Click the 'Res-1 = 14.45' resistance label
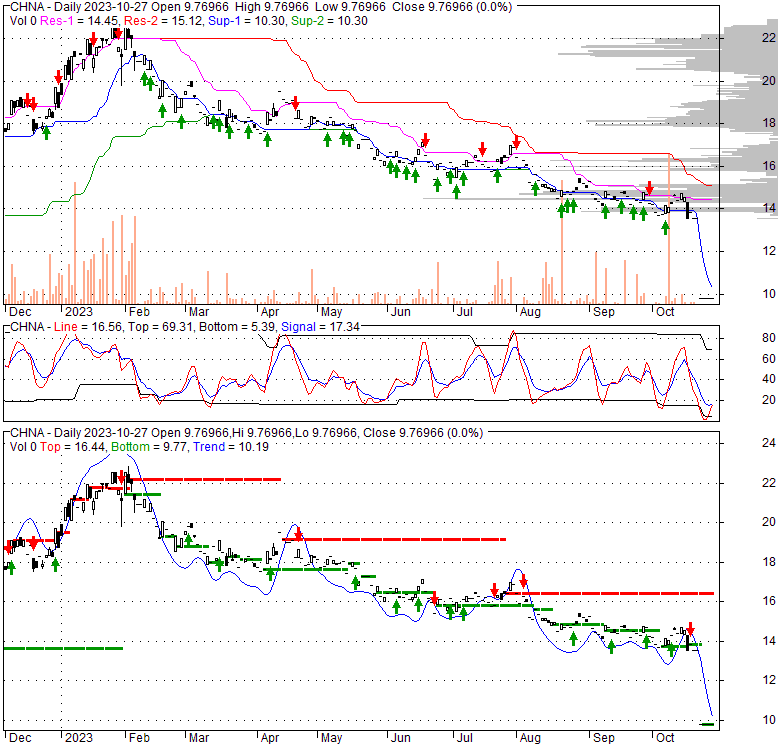The height and width of the screenshot is (745, 780). [80, 21]
